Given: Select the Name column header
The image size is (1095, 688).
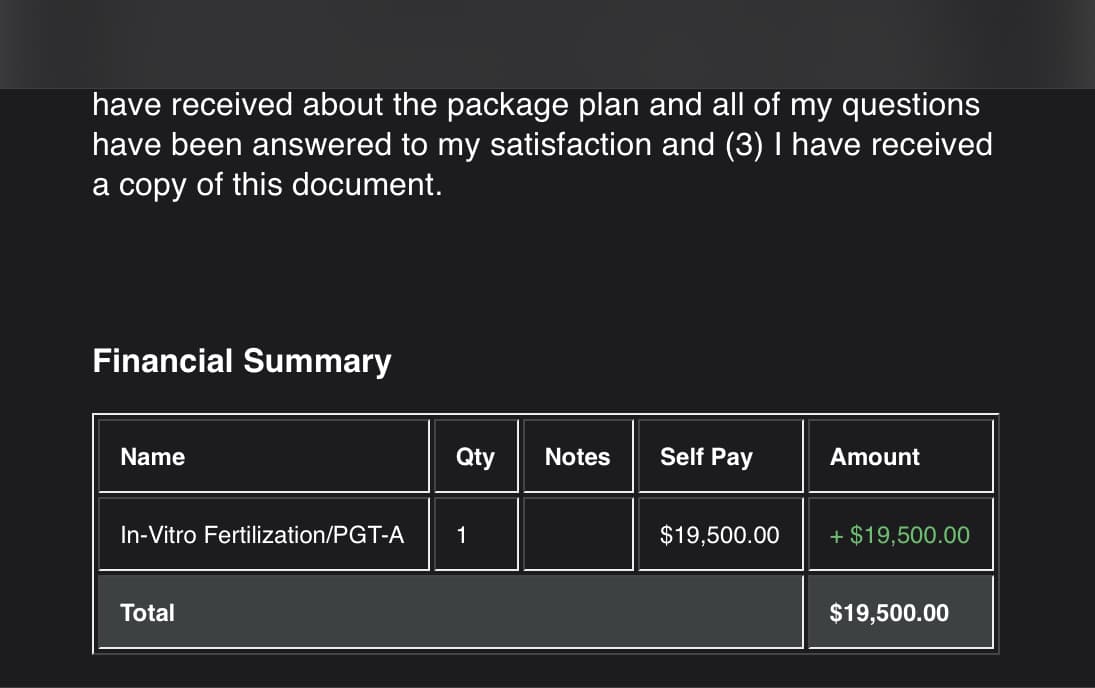Looking at the screenshot, I should pos(152,457).
